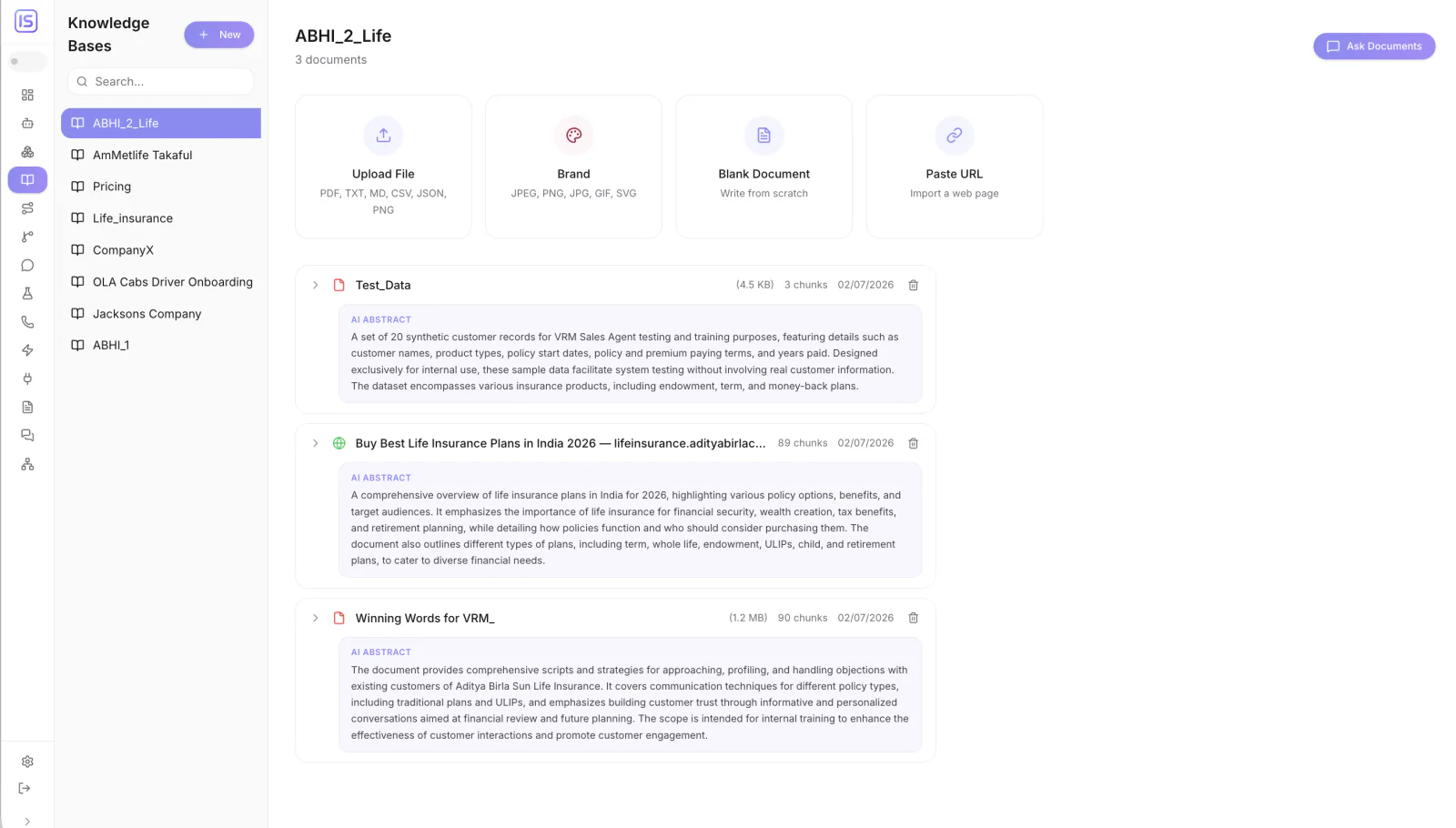This screenshot has height=828, width=1456.
Task: Open the OLA Cabs Driver Onboarding knowledge base
Action: coord(161,282)
